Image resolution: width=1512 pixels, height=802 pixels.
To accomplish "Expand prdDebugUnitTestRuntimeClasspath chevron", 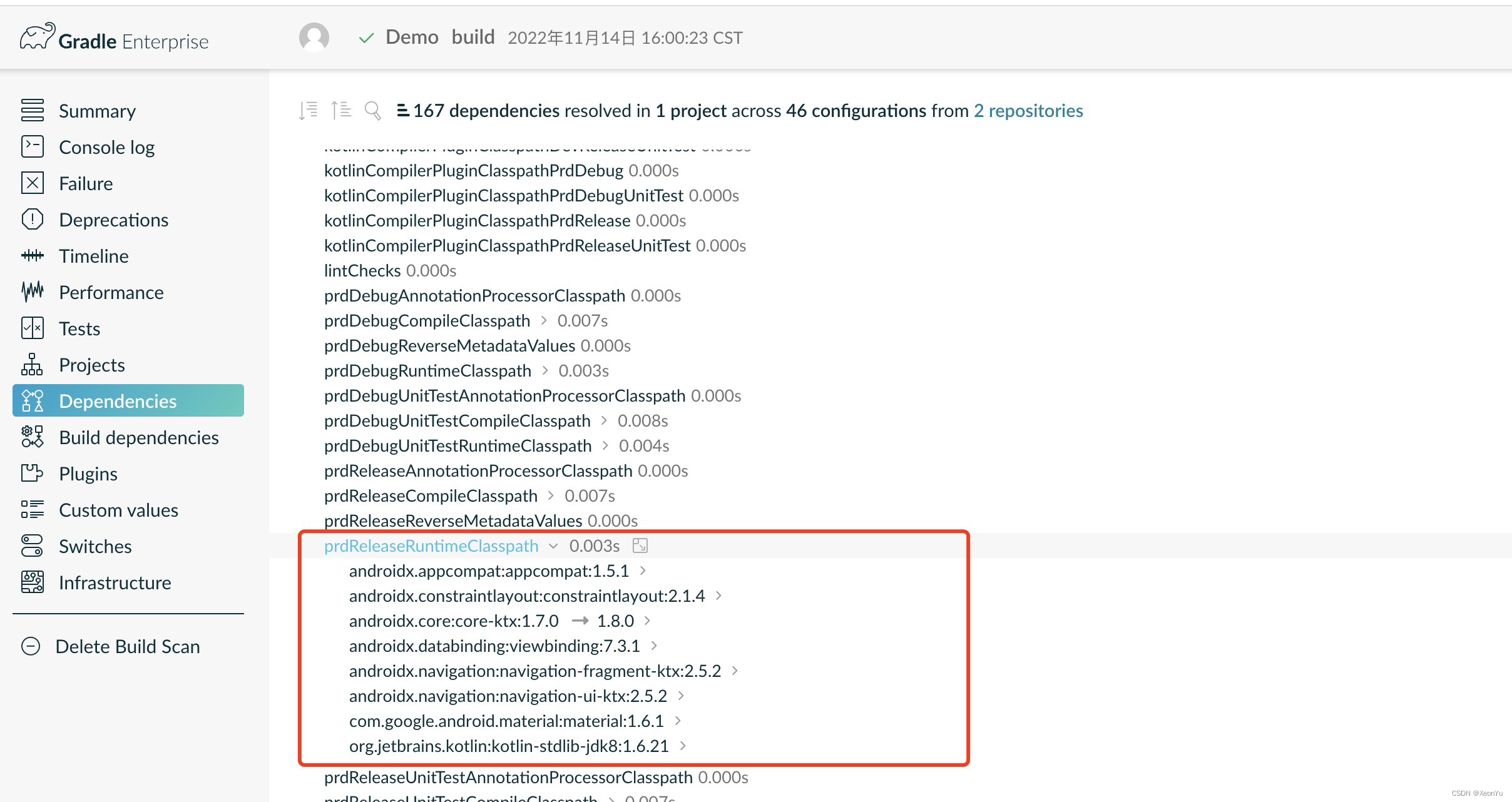I will pyautogui.click(x=605, y=445).
